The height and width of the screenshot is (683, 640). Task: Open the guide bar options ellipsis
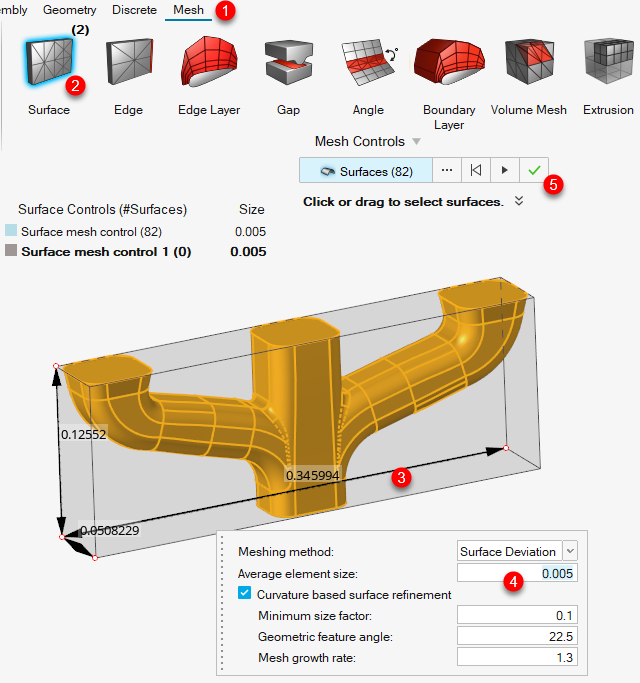point(447,171)
